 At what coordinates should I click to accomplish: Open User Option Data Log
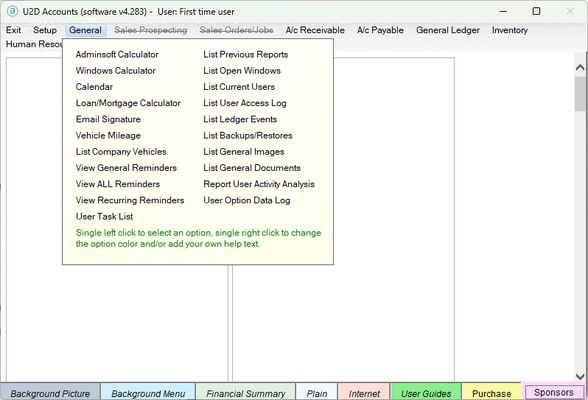point(247,200)
